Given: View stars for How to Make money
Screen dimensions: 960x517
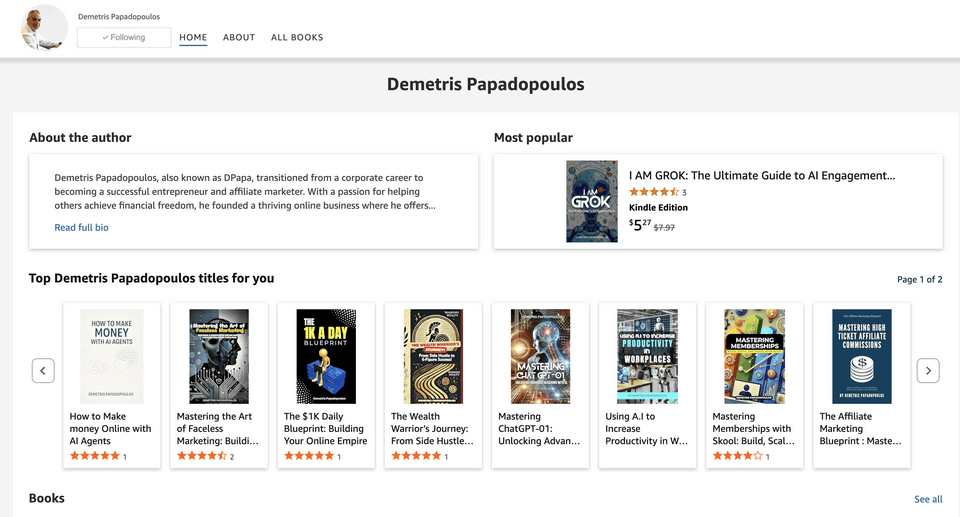Looking at the screenshot, I should 94,456.
